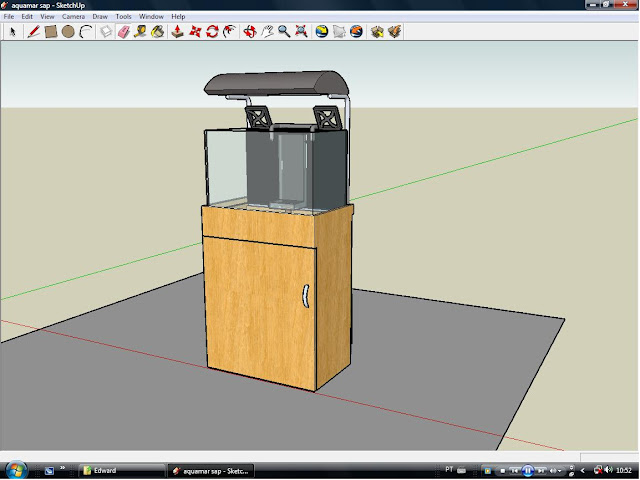Click the left fan bracket on aquarium
The width and height of the screenshot is (640, 480).
click(259, 118)
